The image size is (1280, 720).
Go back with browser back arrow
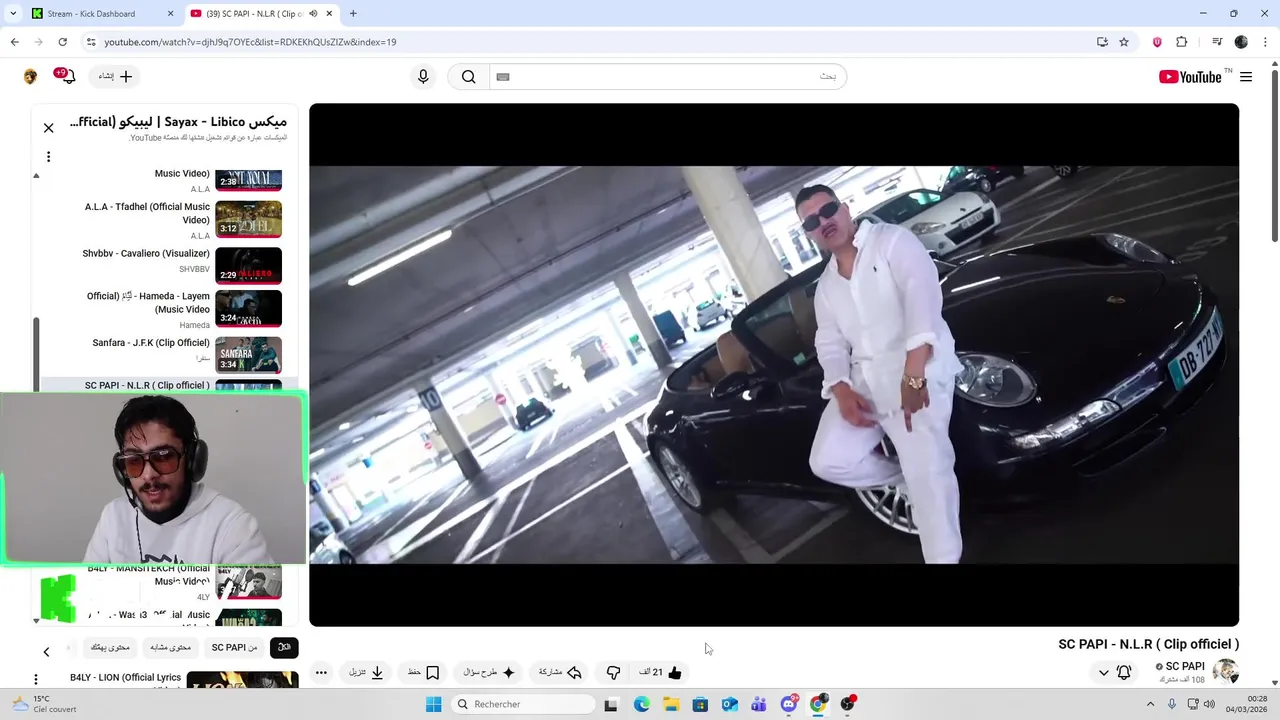click(x=14, y=42)
